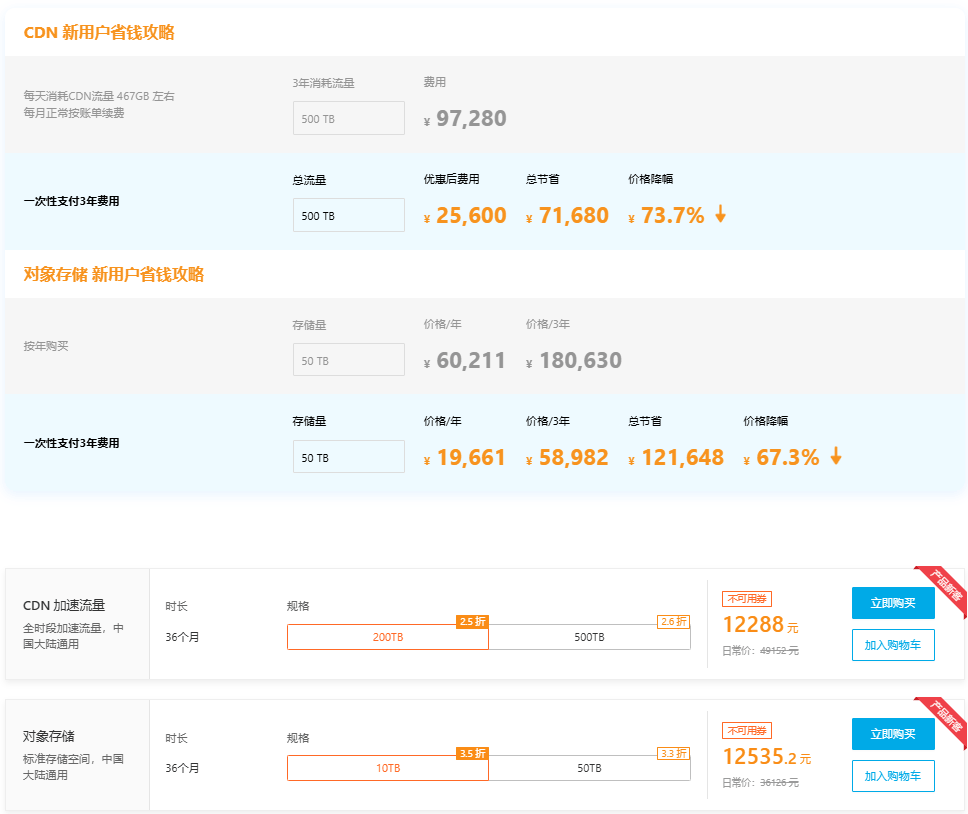968x814 pixels.
Task: Click the 2.5折 discount badge
Action: [x=472, y=621]
